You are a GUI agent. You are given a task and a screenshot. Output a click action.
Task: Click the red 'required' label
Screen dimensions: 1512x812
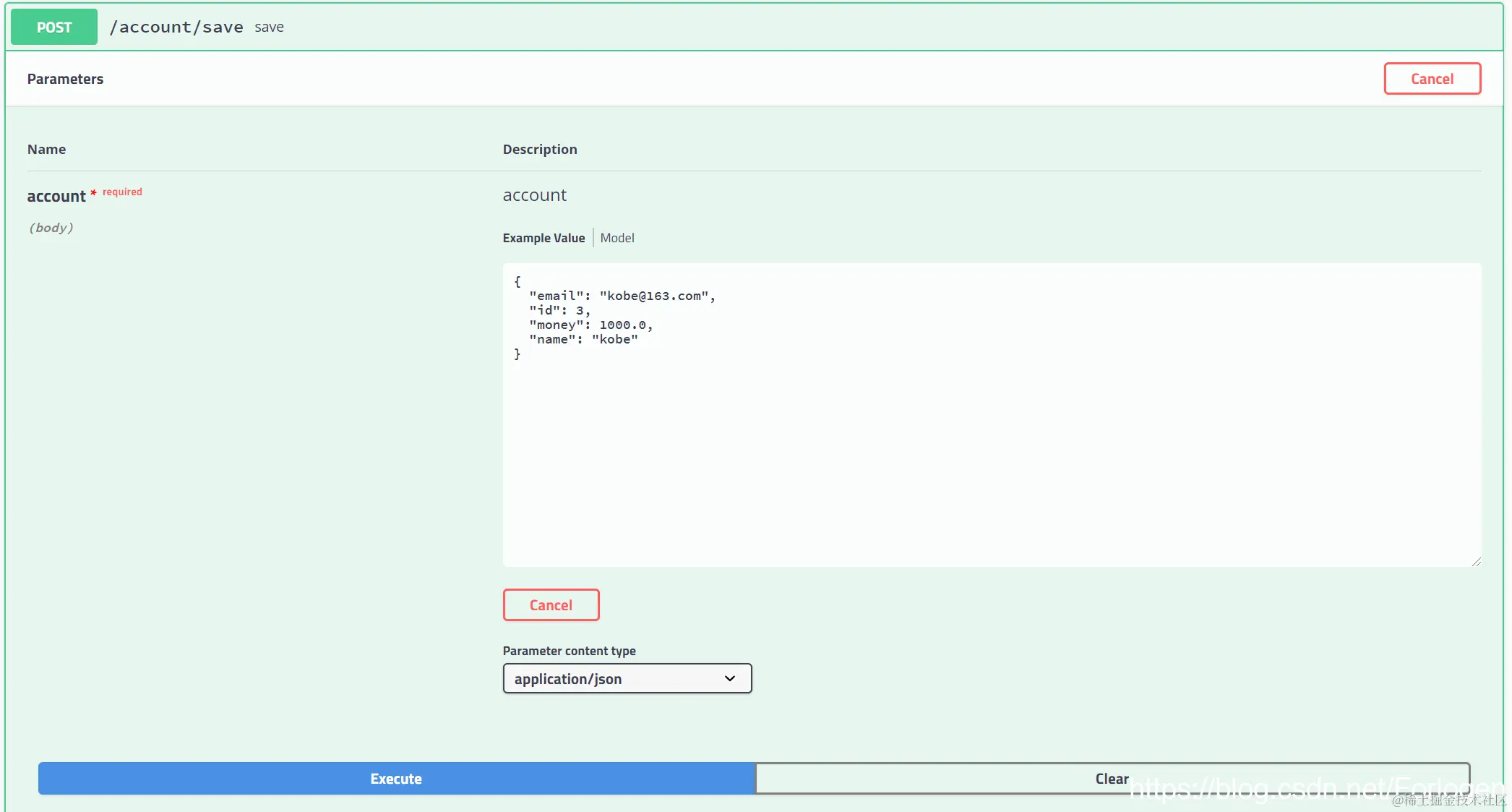tap(122, 192)
